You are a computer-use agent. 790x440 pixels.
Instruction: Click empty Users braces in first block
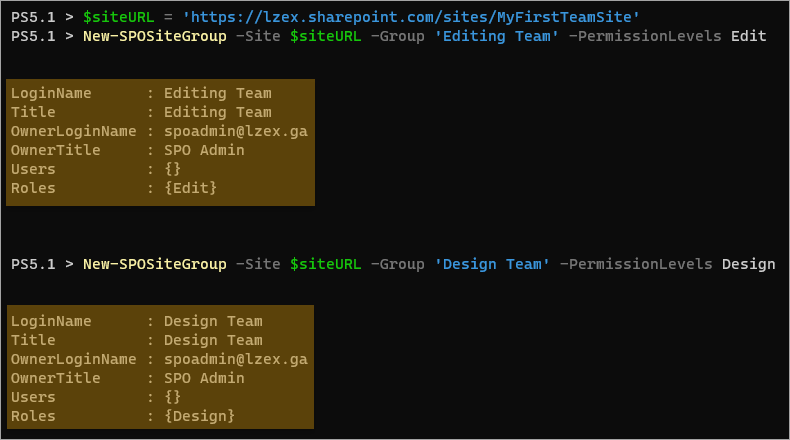173,169
